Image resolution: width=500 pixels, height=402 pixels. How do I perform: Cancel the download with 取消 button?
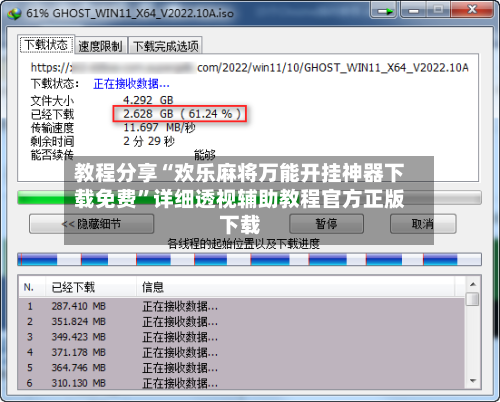[423, 224]
